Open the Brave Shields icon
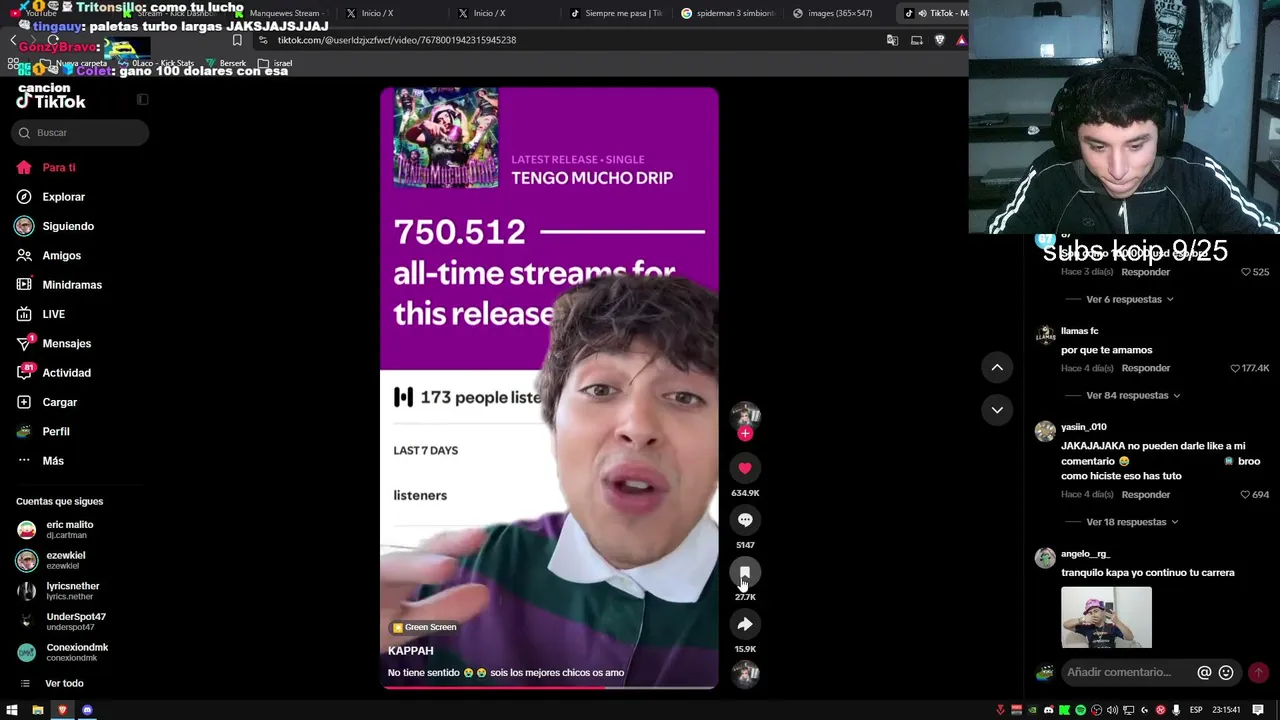The image size is (1280, 720). tap(939, 40)
